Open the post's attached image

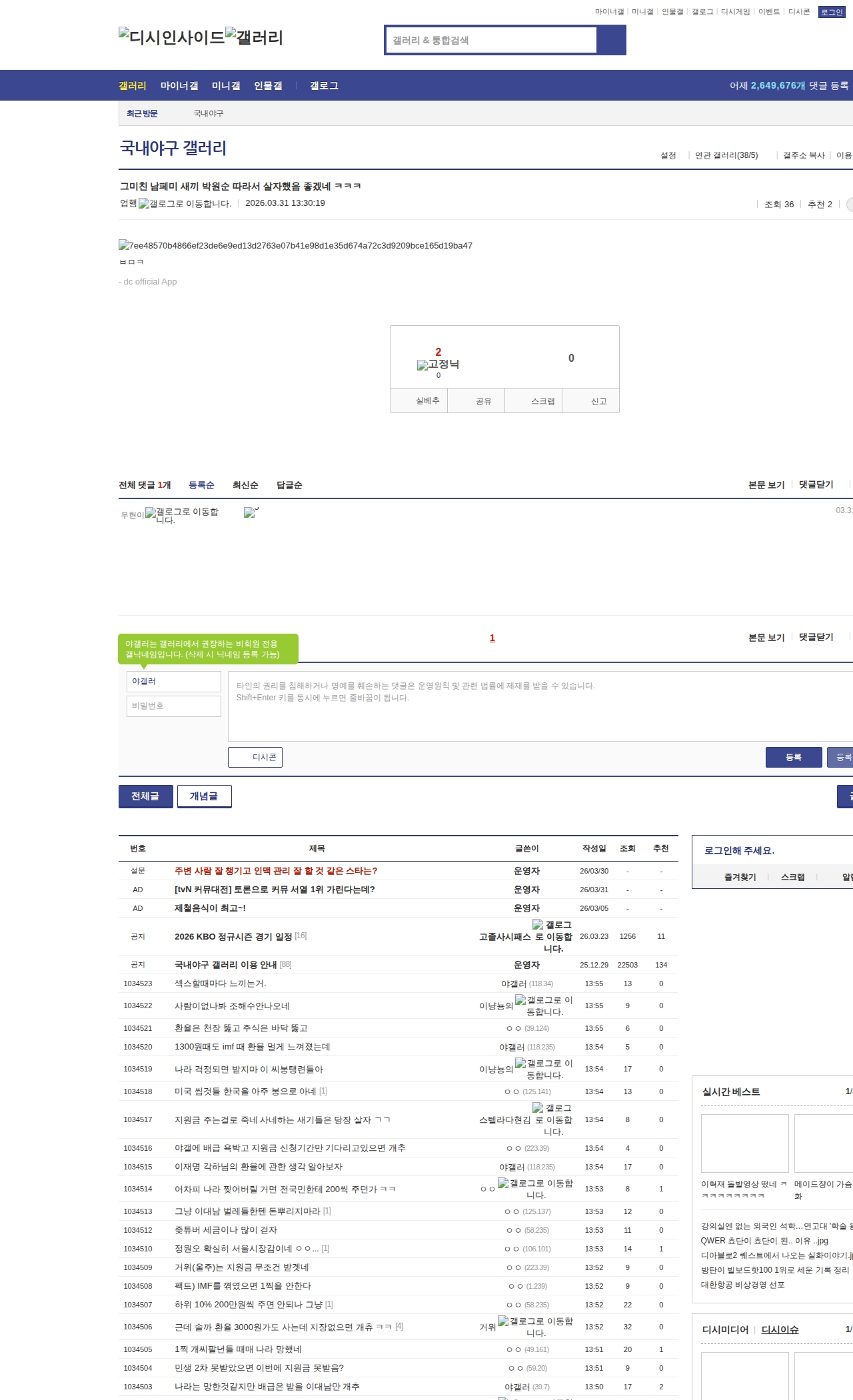coord(295,246)
